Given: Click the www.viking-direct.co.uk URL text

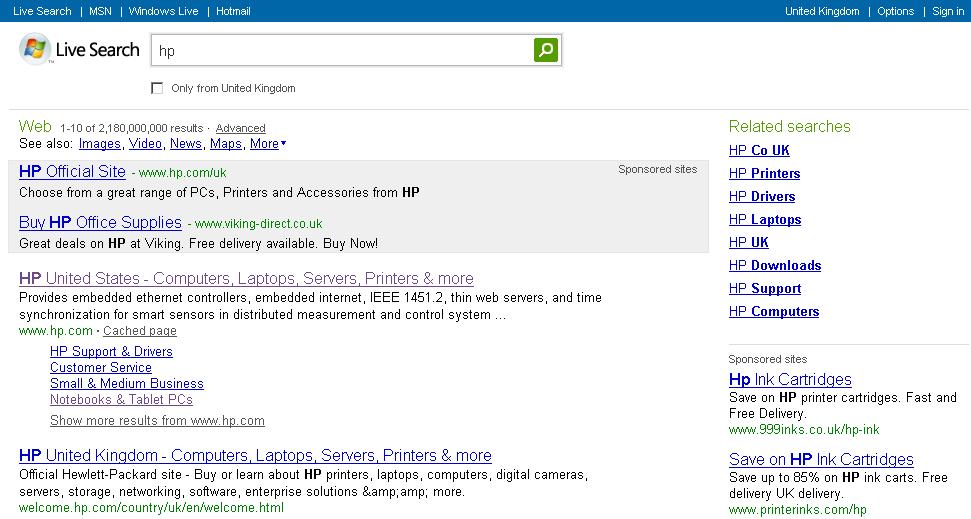Looking at the screenshot, I should [x=258, y=224].
